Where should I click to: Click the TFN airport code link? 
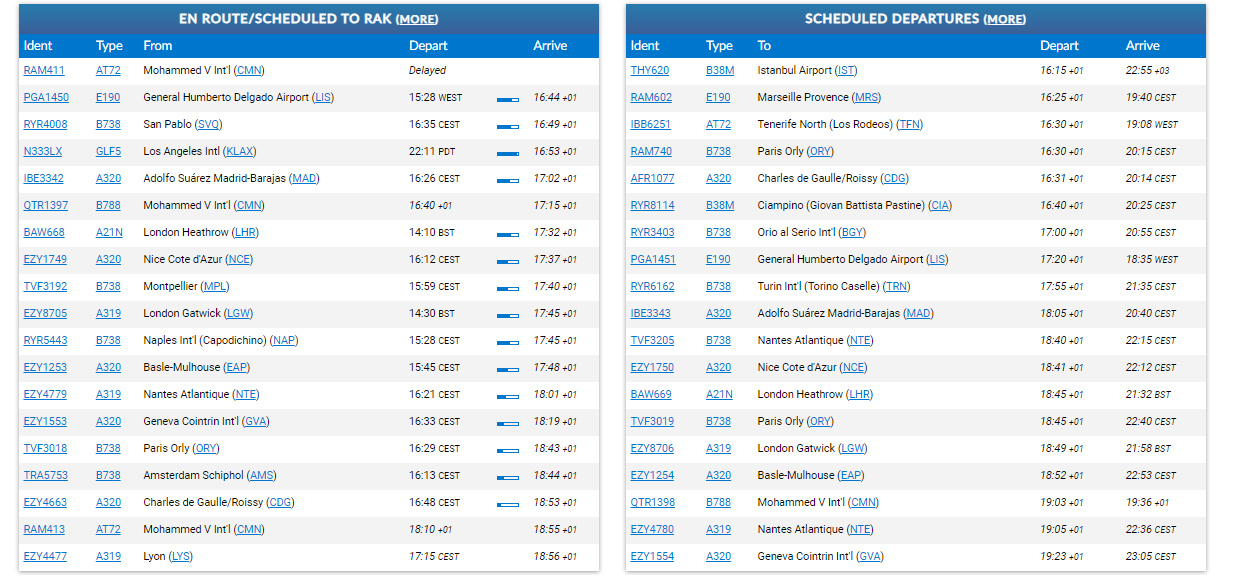[x=909, y=125]
